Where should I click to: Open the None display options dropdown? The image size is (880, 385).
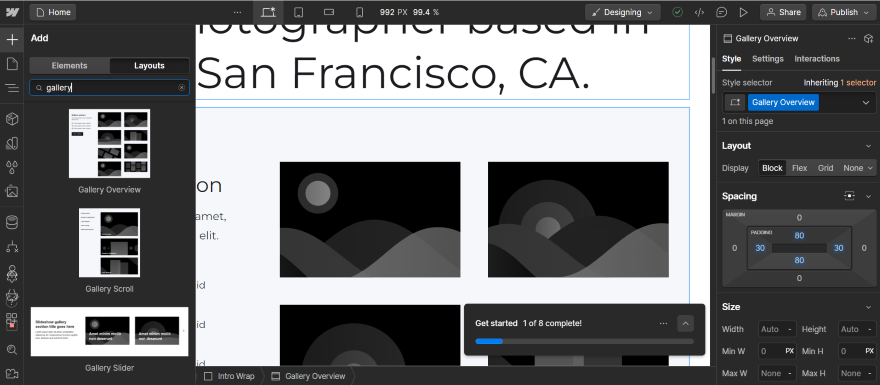click(858, 168)
